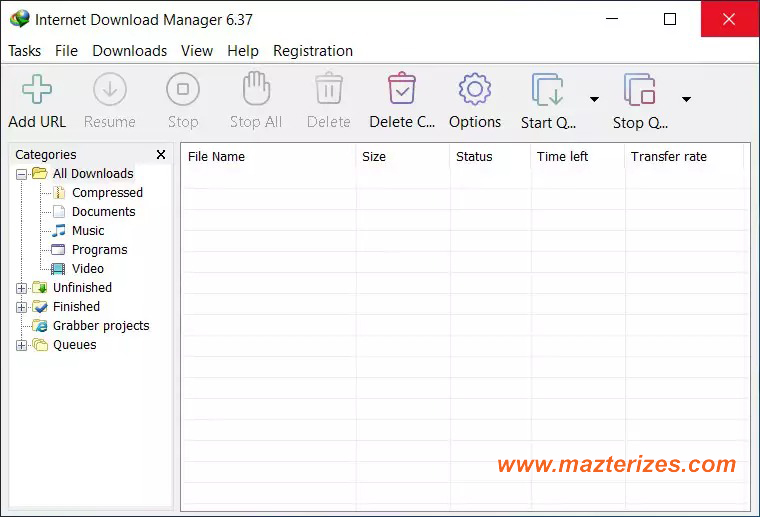The height and width of the screenshot is (517, 760).
Task: Click the Start Queue icon
Action: (x=548, y=89)
